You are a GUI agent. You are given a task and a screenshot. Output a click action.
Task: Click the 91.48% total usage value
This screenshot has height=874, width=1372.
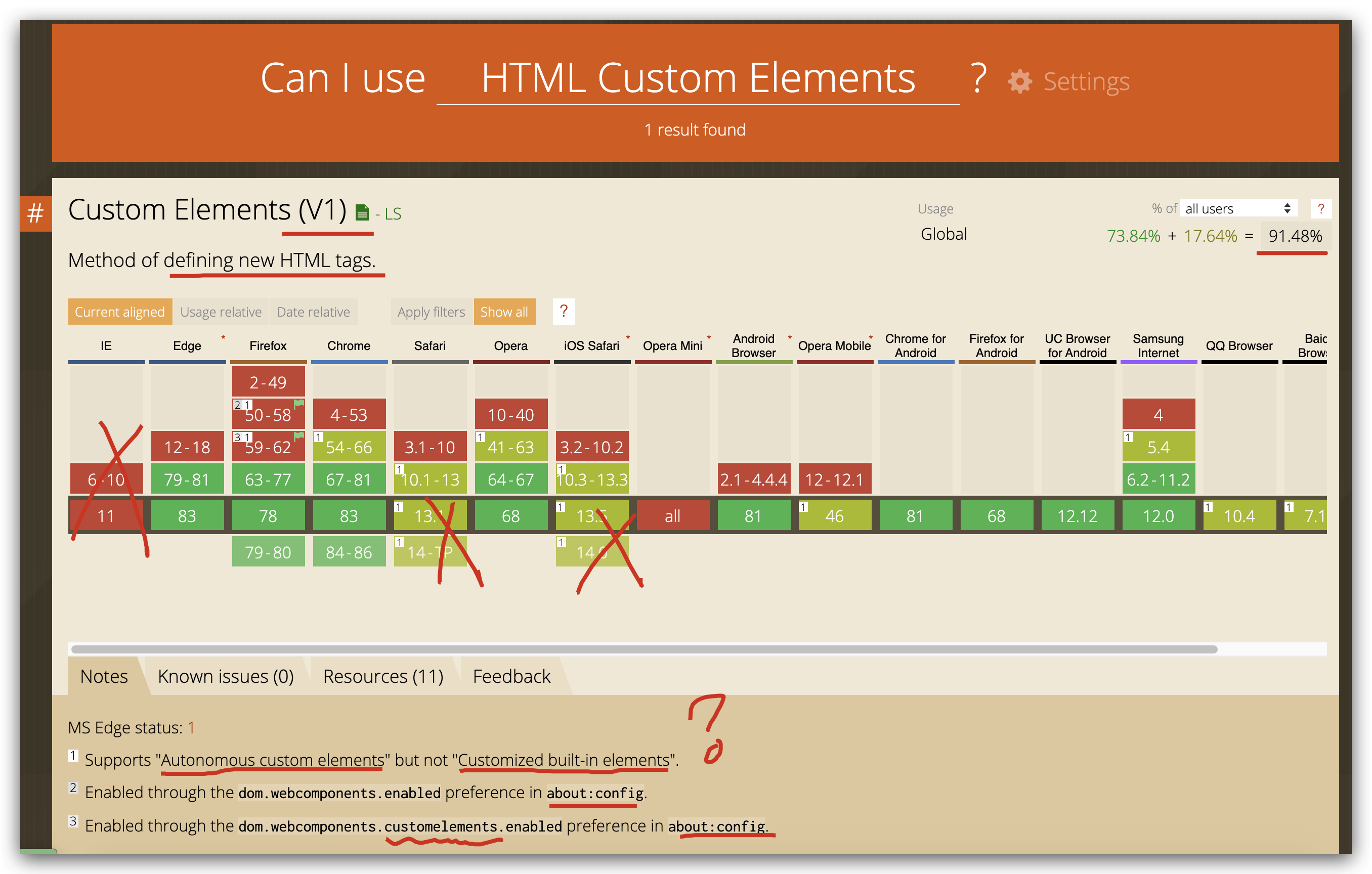click(1295, 235)
